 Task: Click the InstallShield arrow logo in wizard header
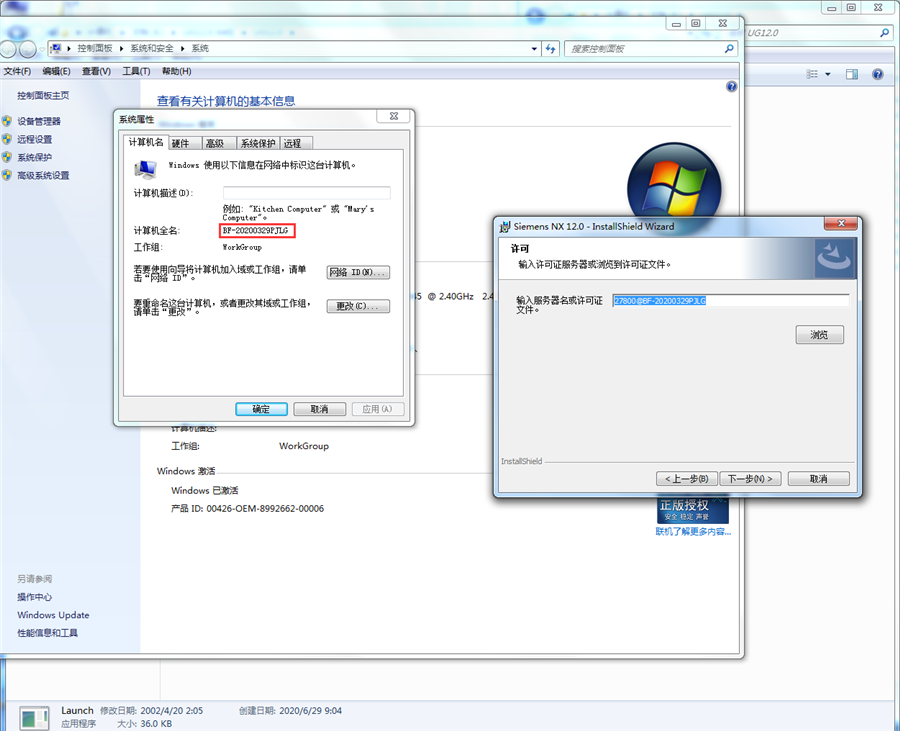[835, 258]
